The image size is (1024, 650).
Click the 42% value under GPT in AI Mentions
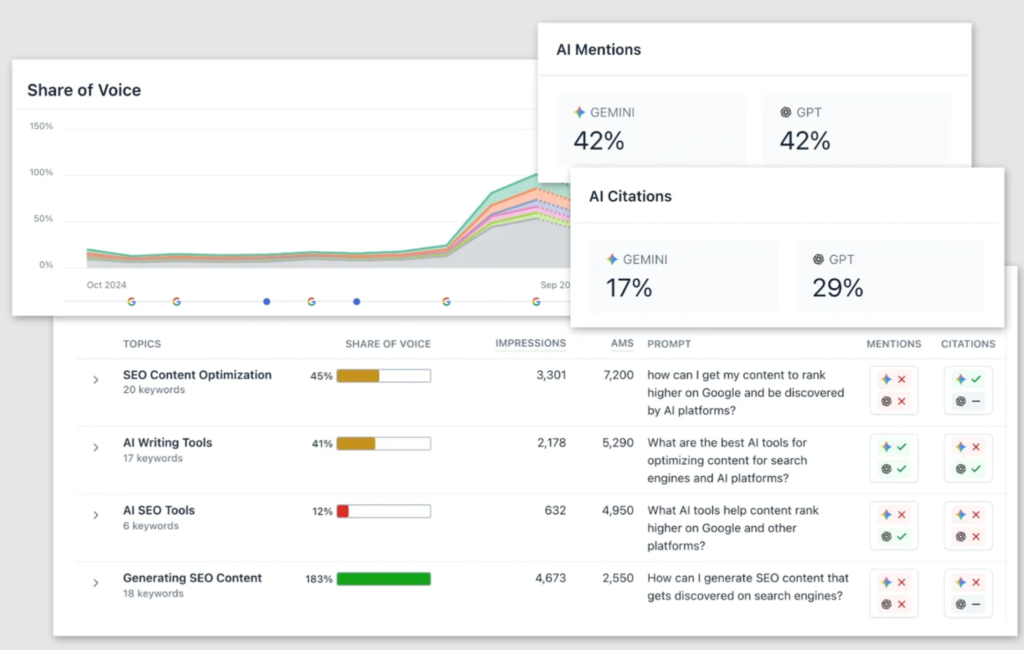(805, 141)
